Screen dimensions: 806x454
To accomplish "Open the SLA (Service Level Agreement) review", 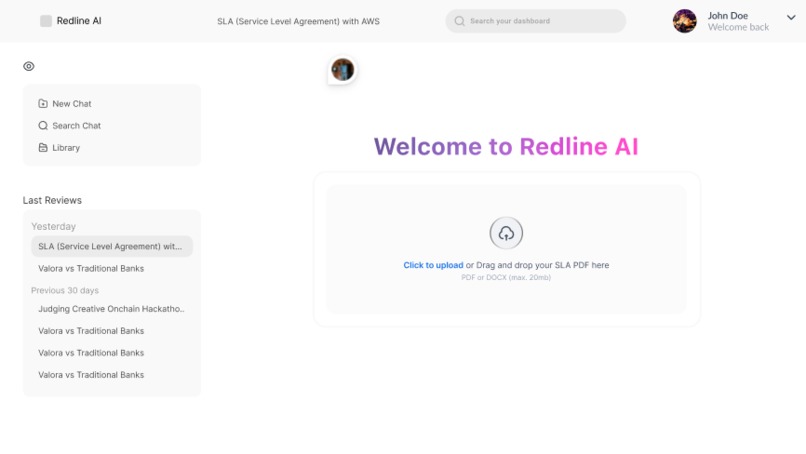I will pos(112,246).
